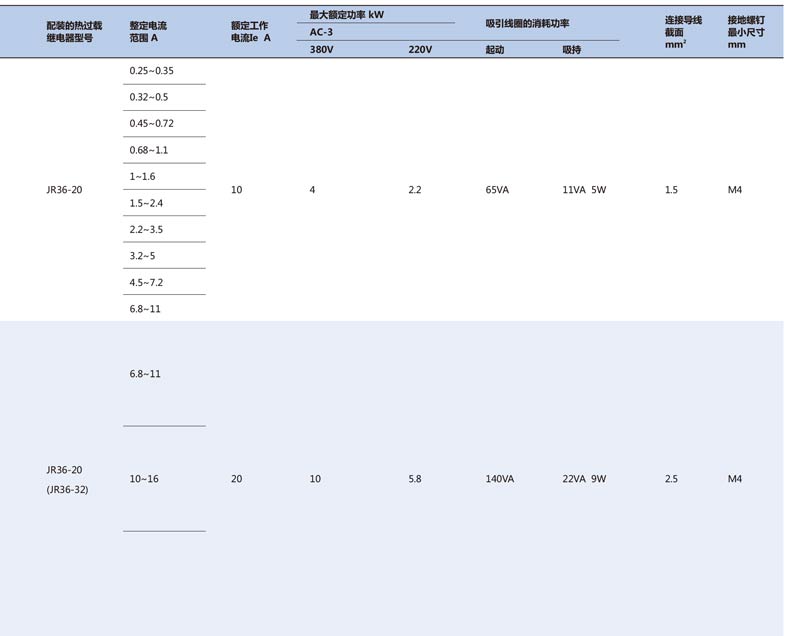Image resolution: width=790 pixels, height=636 pixels.
Task: Click the 380V column header
Action: tap(321, 49)
